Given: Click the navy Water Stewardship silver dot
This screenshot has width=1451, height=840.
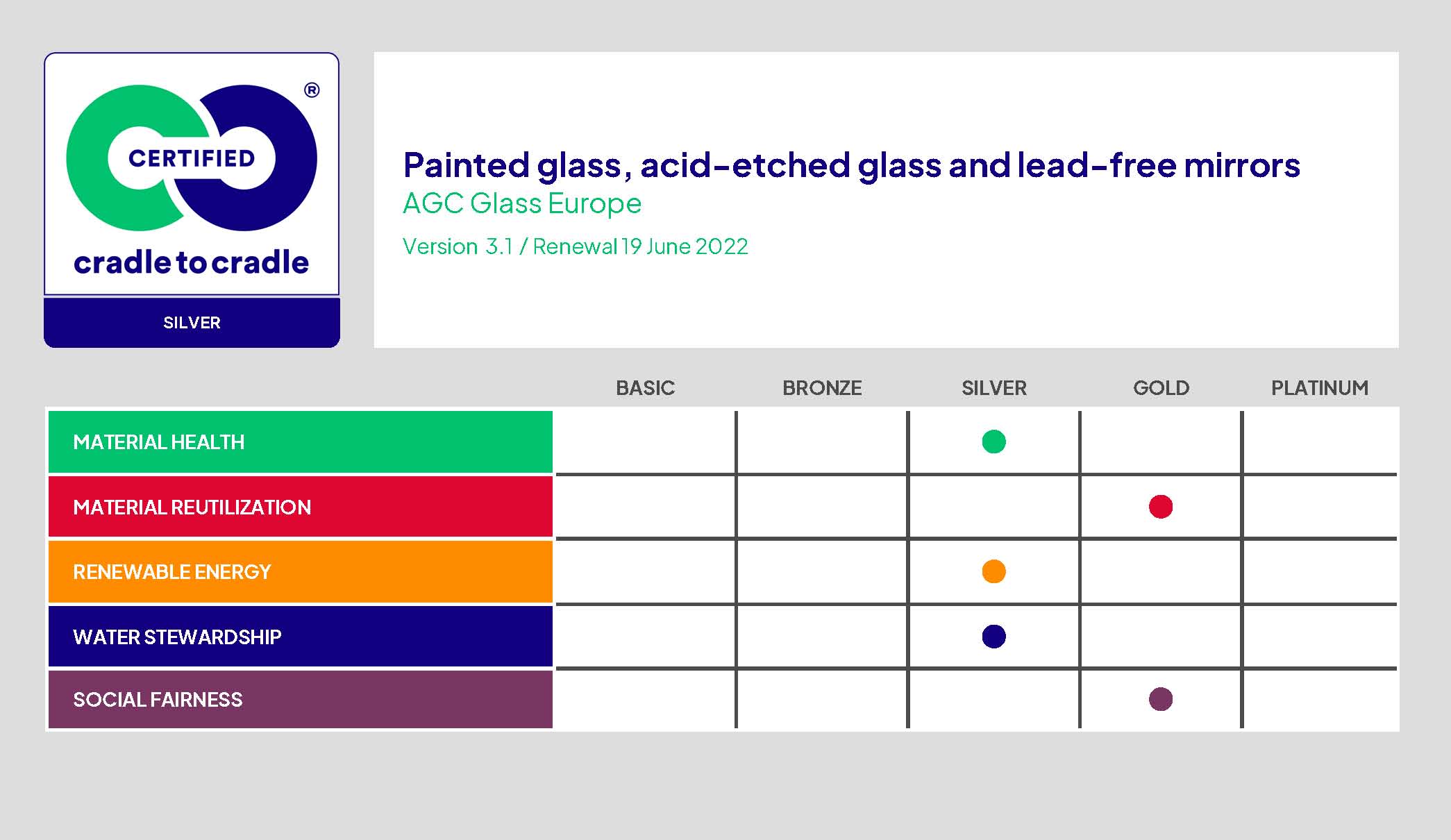Looking at the screenshot, I should click(993, 636).
